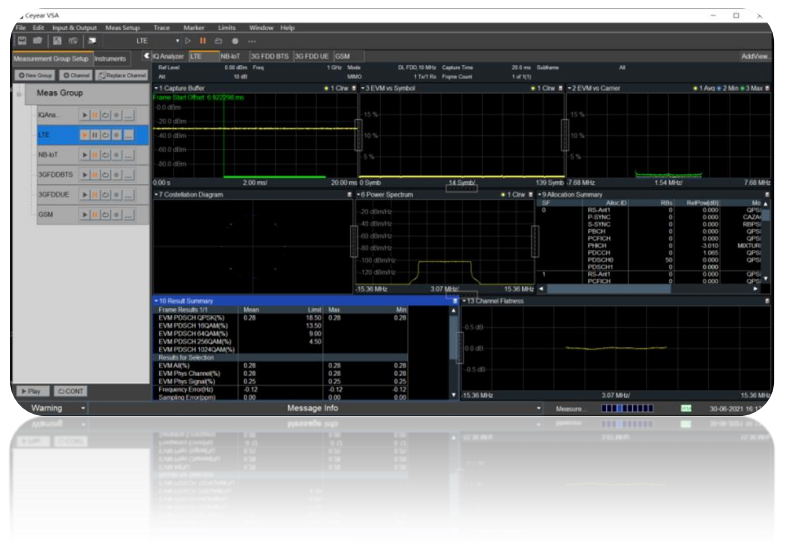Open the Input & Output menu
The image size is (786, 548).
coord(74,28)
